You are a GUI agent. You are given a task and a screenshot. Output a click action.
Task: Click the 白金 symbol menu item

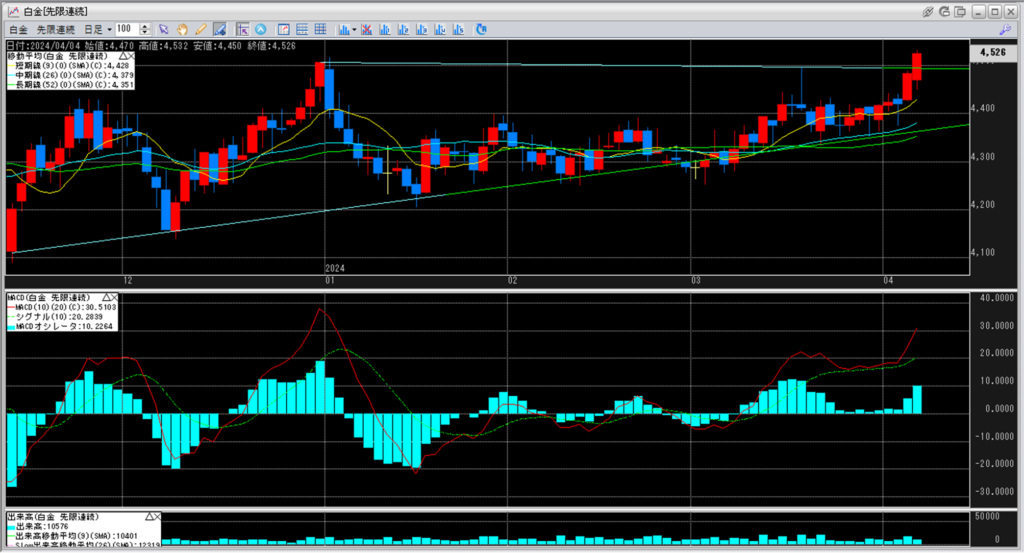click(x=17, y=30)
